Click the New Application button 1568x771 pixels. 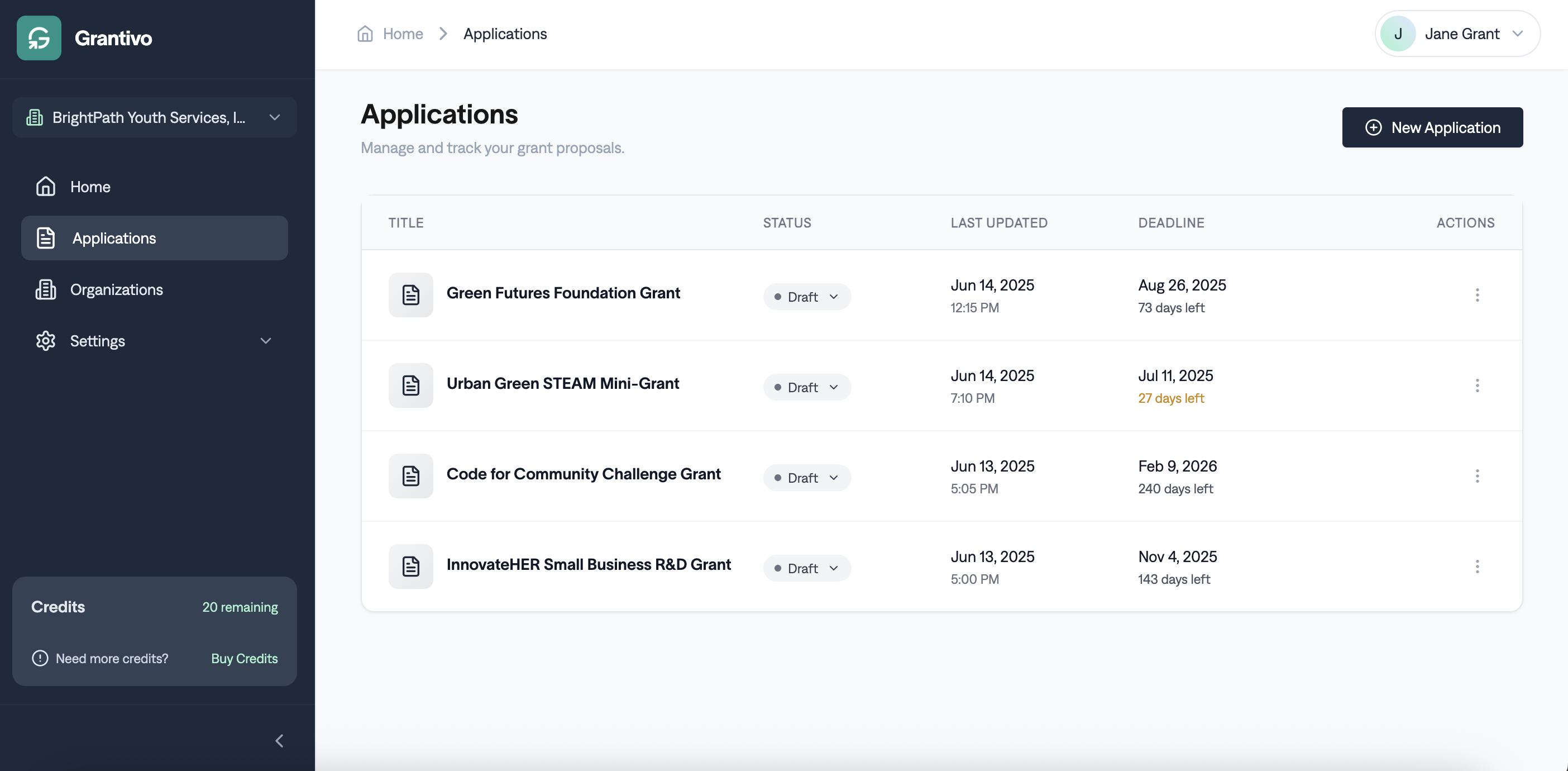pyautogui.click(x=1432, y=127)
